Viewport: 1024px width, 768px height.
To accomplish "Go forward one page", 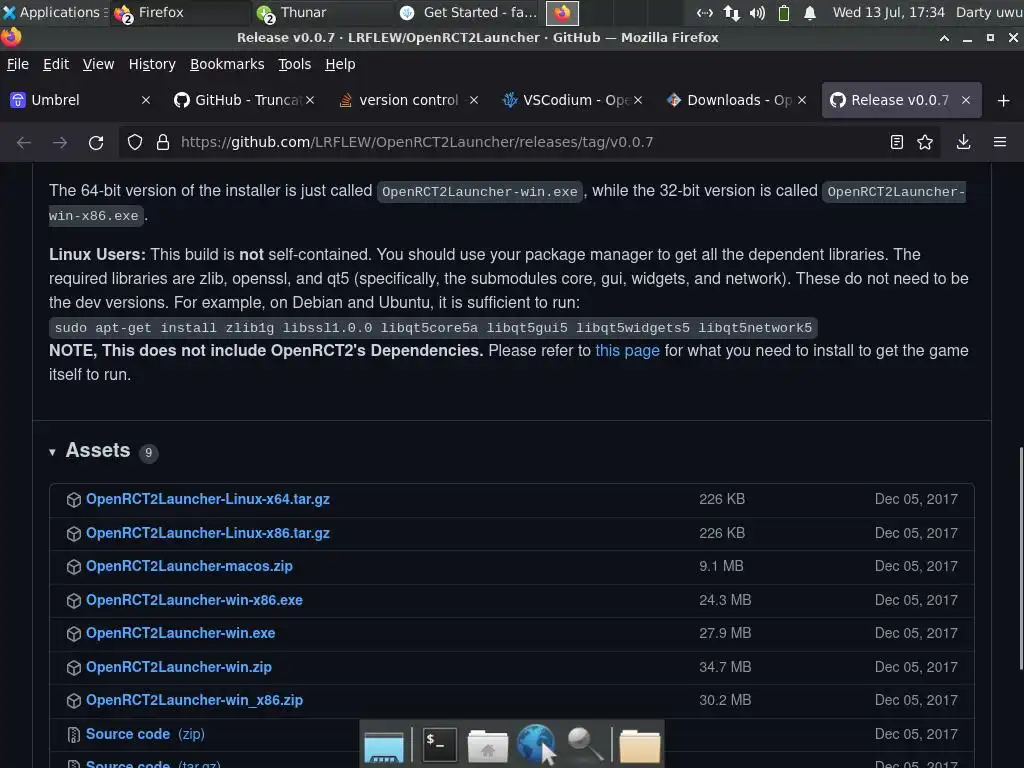I will [60, 142].
